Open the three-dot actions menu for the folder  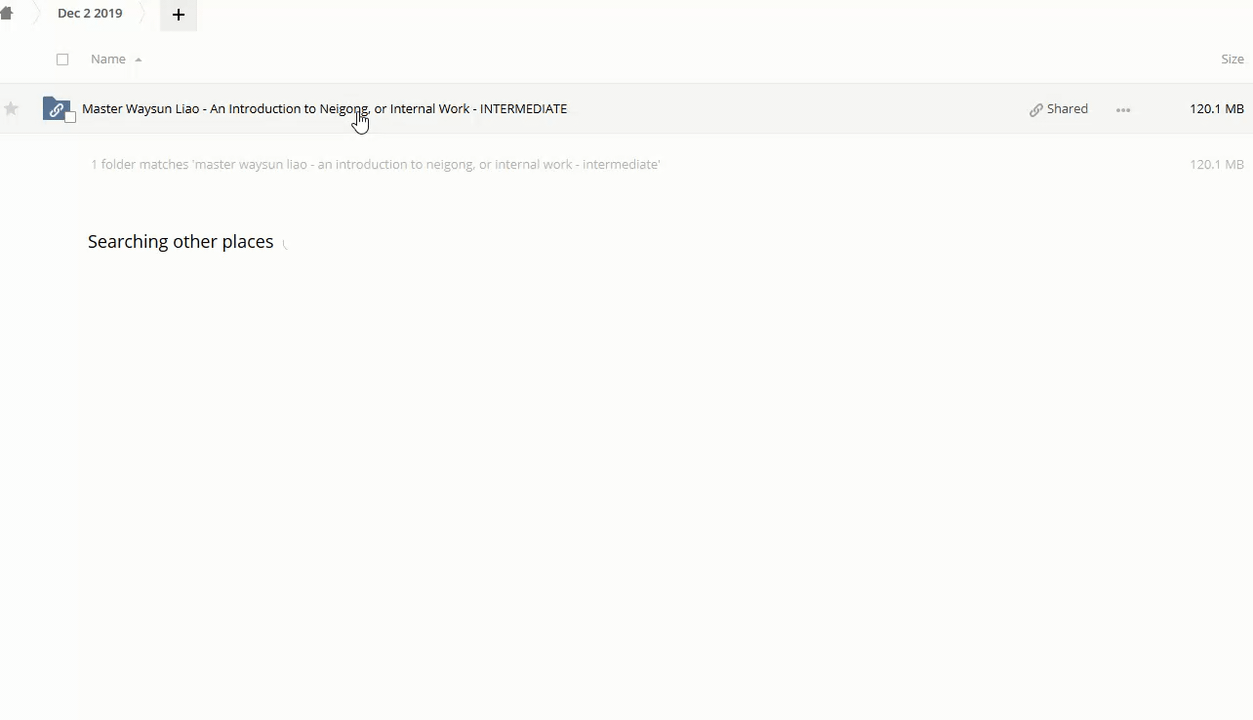[x=1123, y=110]
